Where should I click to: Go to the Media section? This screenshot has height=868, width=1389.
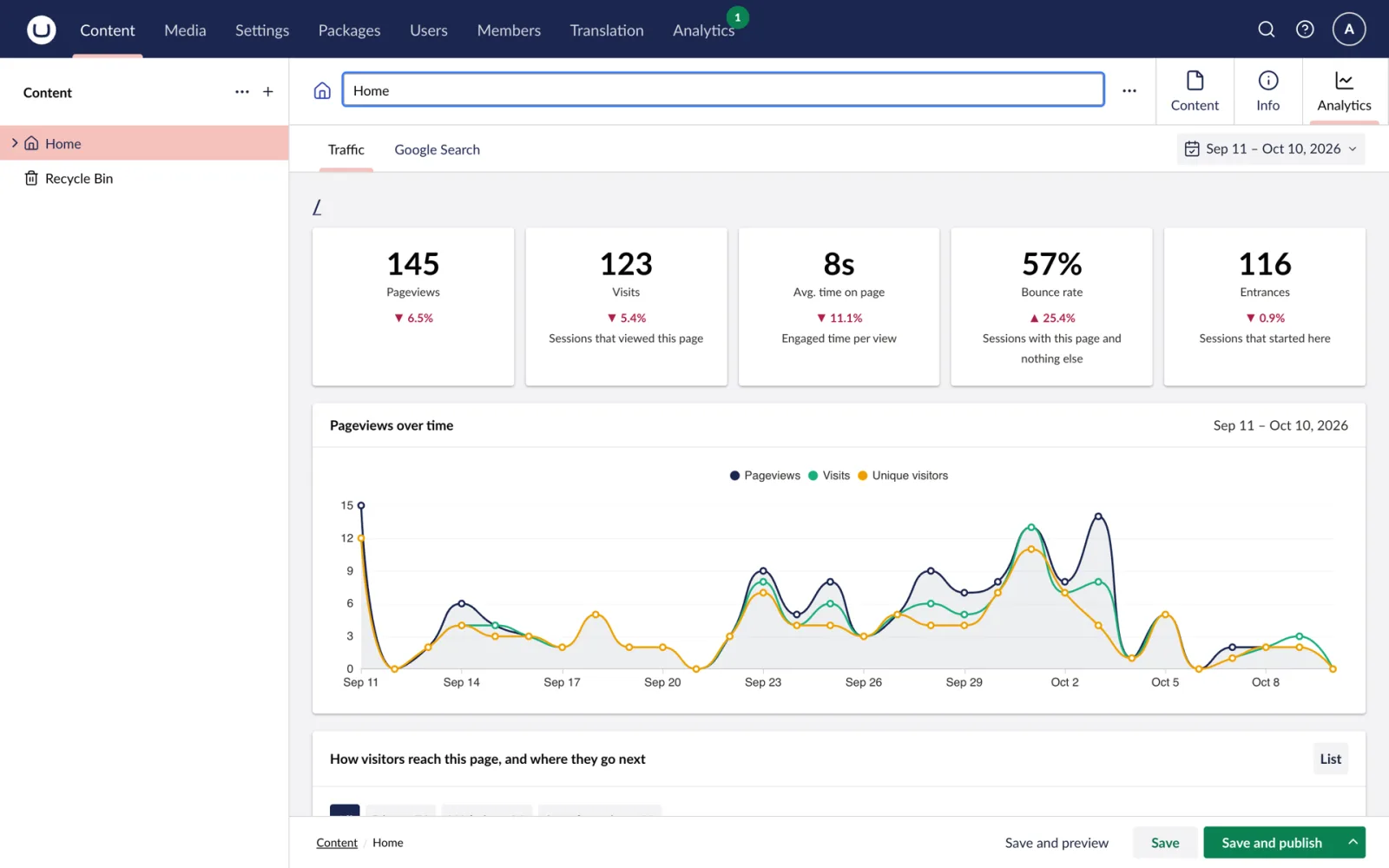(x=185, y=30)
